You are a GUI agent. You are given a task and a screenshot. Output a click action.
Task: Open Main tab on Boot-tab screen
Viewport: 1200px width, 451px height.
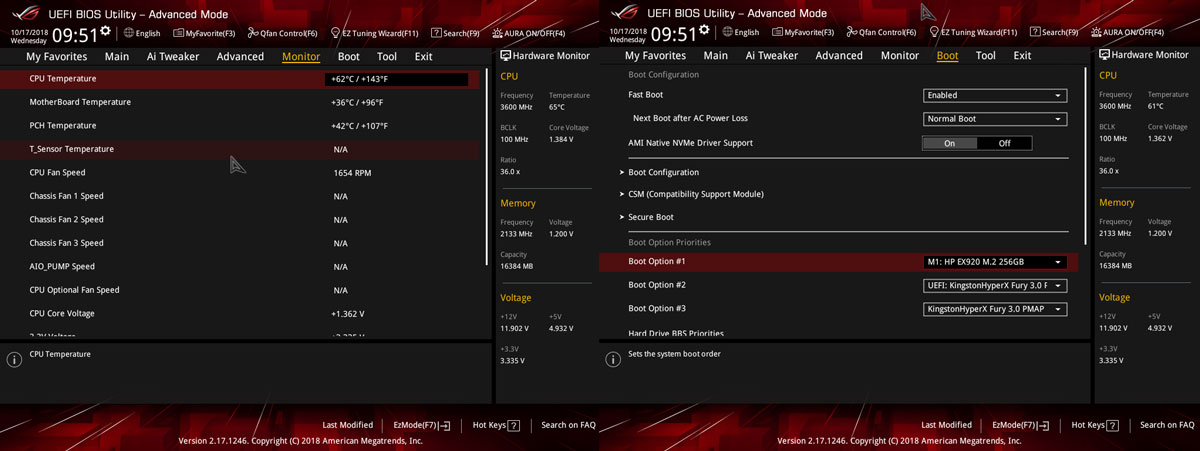716,56
